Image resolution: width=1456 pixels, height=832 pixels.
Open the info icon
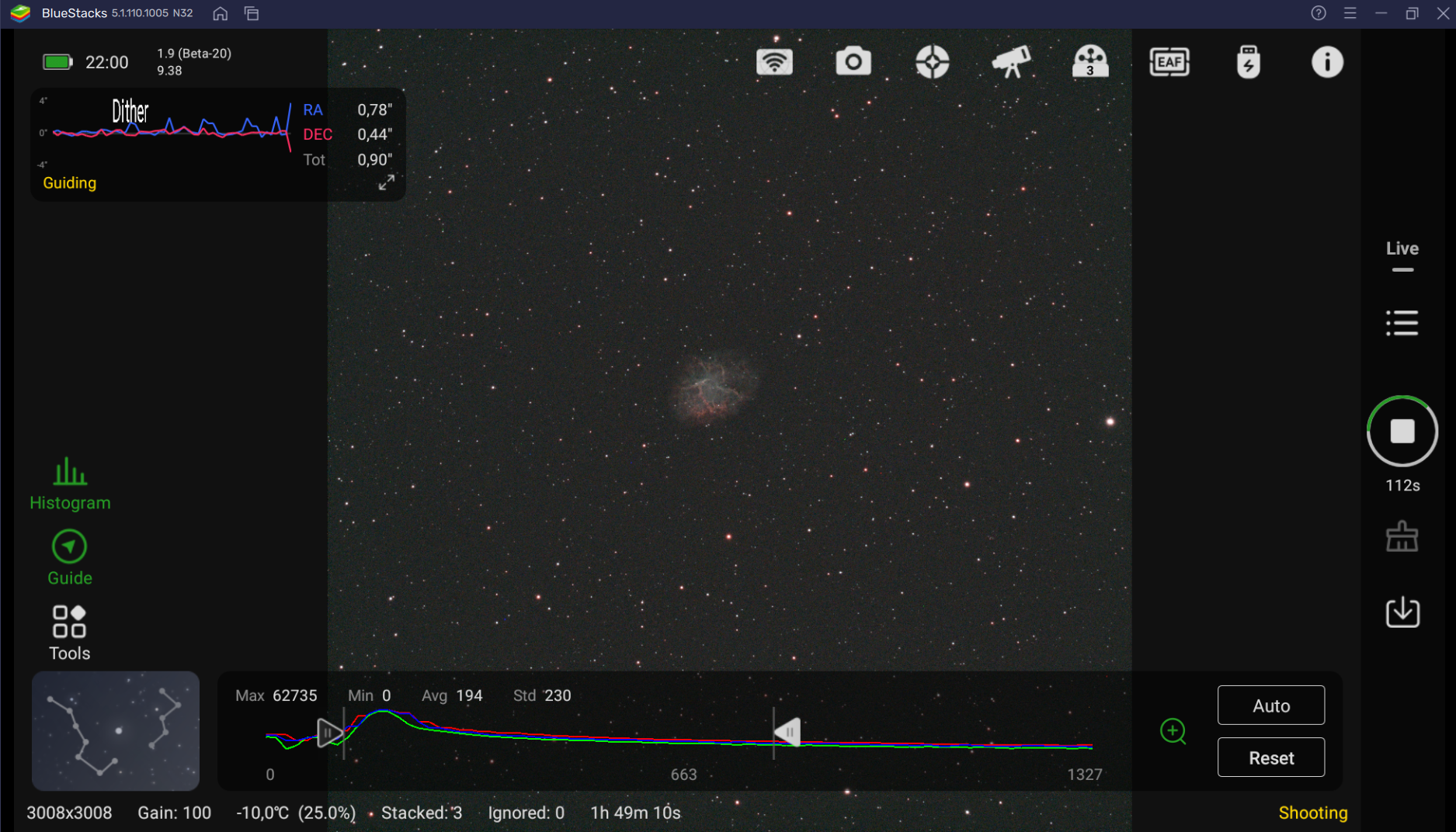pyautogui.click(x=1327, y=62)
